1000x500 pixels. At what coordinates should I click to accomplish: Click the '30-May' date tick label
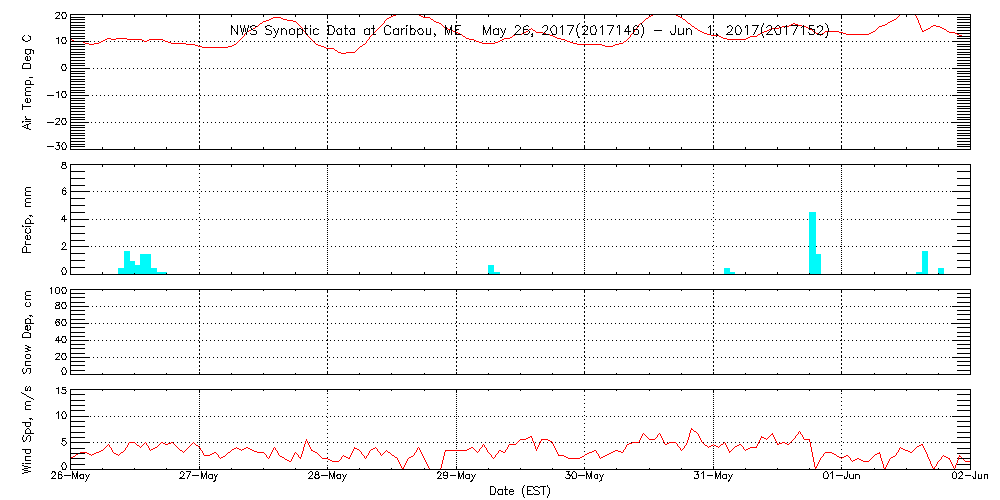pos(585,477)
